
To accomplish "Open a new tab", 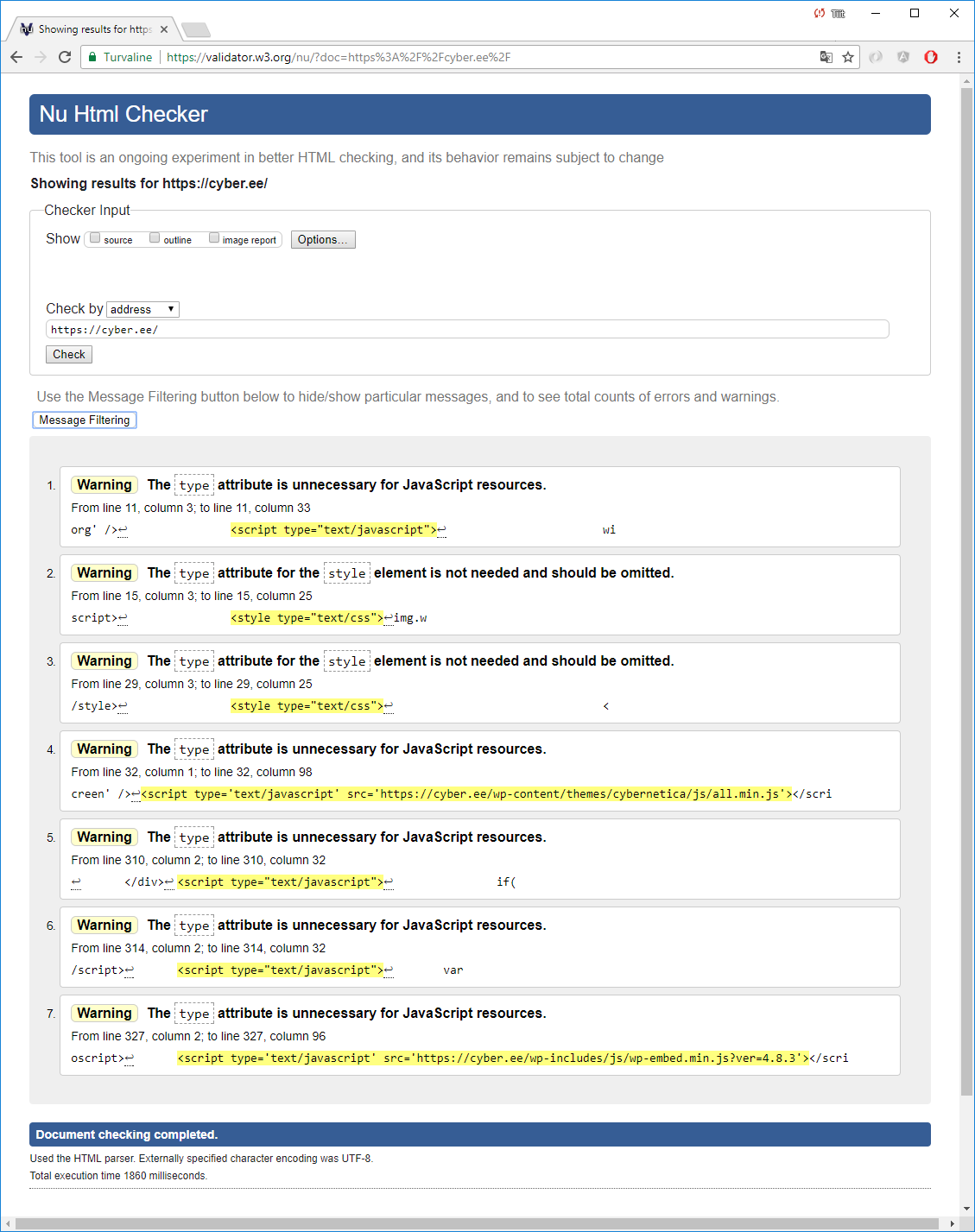I will click(196, 30).
